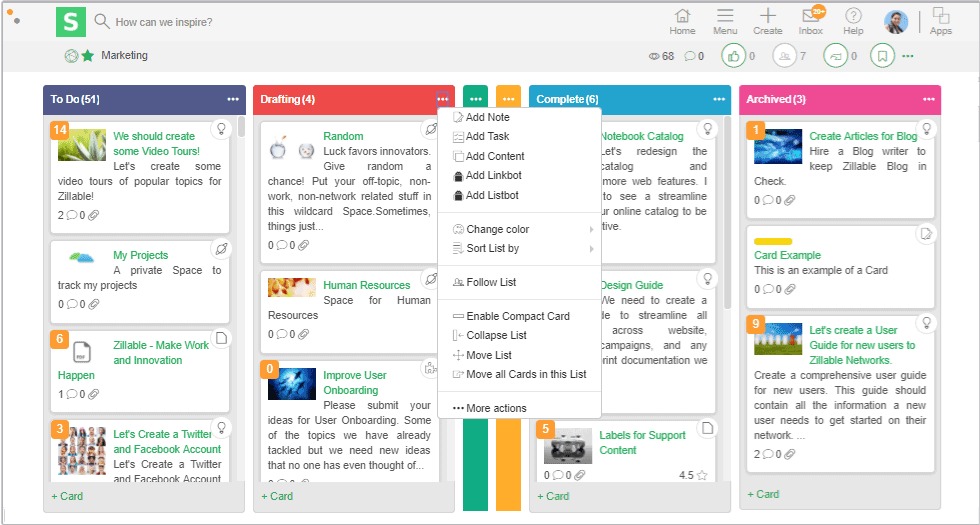Open the My Projects card title

(141, 255)
